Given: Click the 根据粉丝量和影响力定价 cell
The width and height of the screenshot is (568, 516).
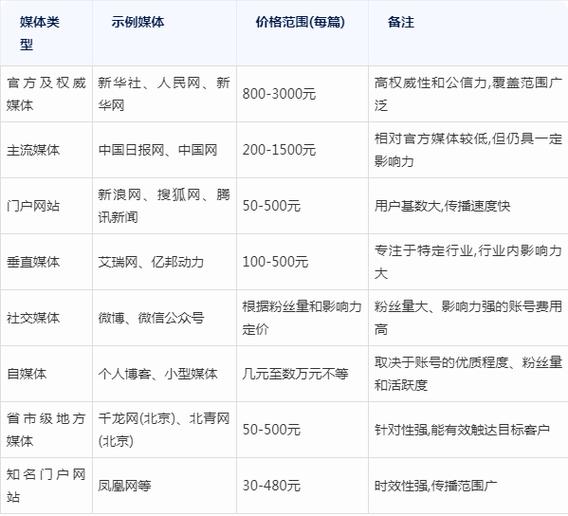Looking at the screenshot, I should 302,318.
